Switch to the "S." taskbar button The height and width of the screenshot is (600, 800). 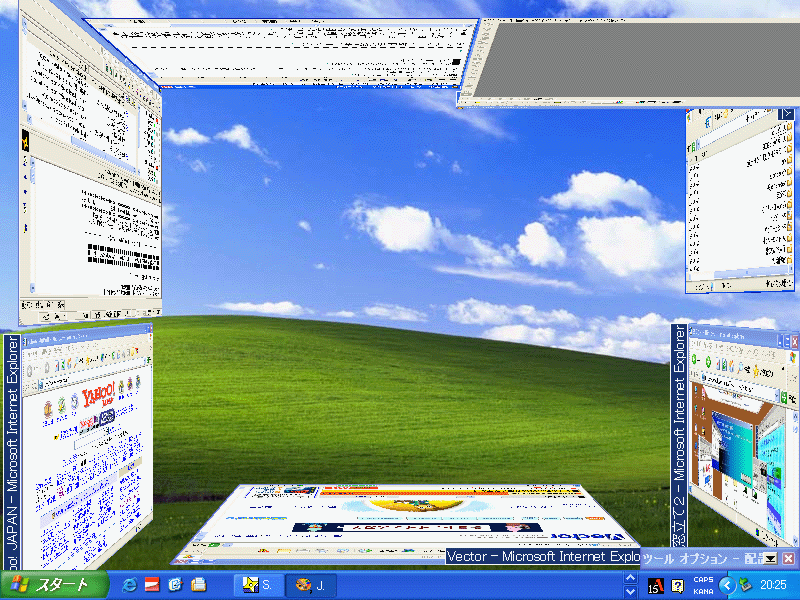(x=259, y=585)
